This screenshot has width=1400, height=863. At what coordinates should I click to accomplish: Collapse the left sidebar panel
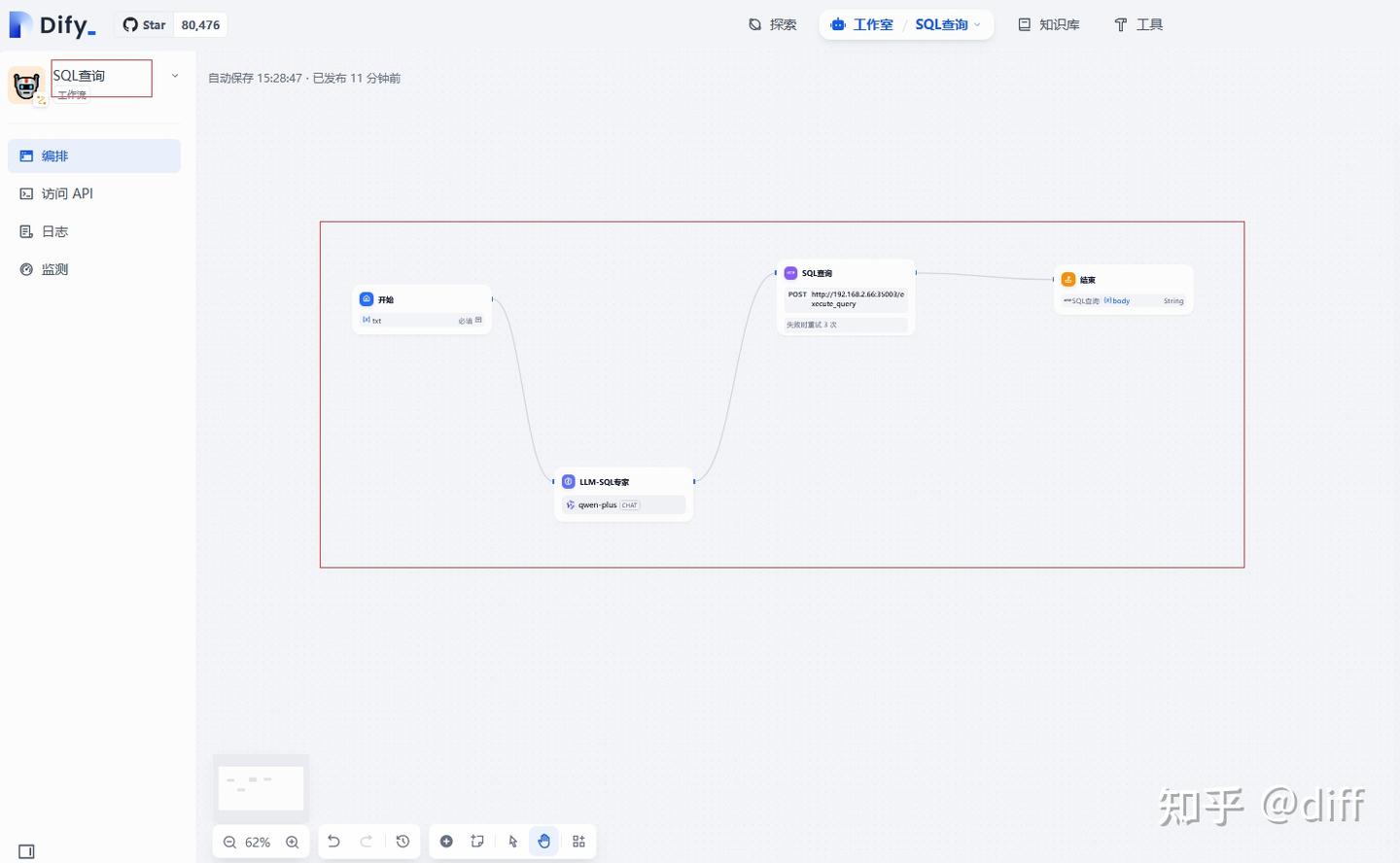(26, 851)
